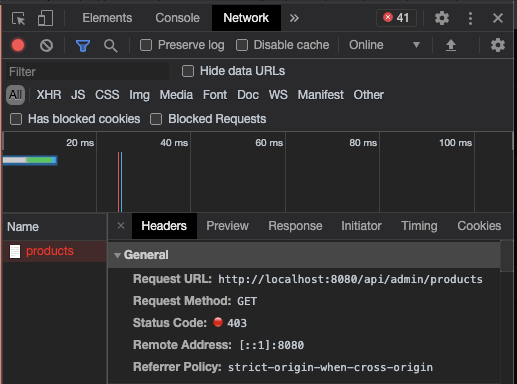Open the Timing details tab
The image size is (517, 384).
click(419, 226)
